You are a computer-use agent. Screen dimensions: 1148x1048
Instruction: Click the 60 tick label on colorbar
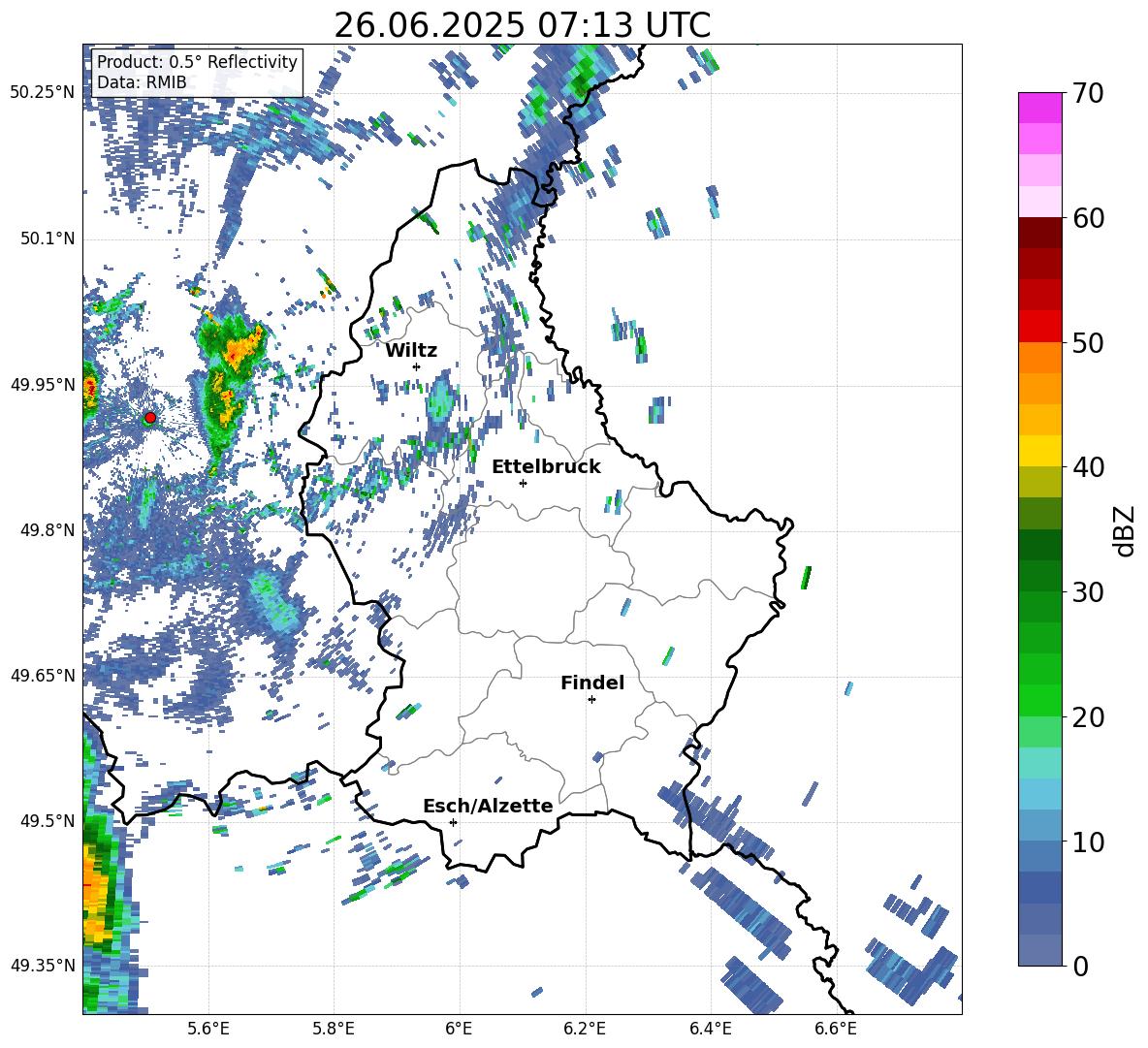[1088, 218]
